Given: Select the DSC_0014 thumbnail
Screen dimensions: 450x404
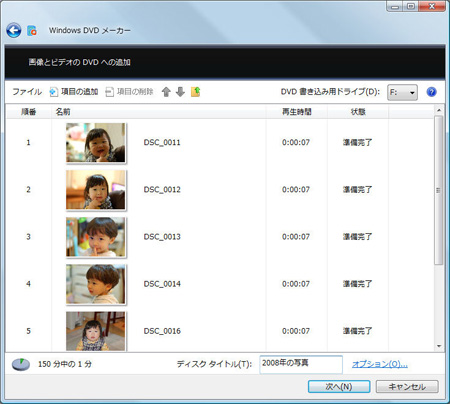Looking at the screenshot, I should coord(96,284).
